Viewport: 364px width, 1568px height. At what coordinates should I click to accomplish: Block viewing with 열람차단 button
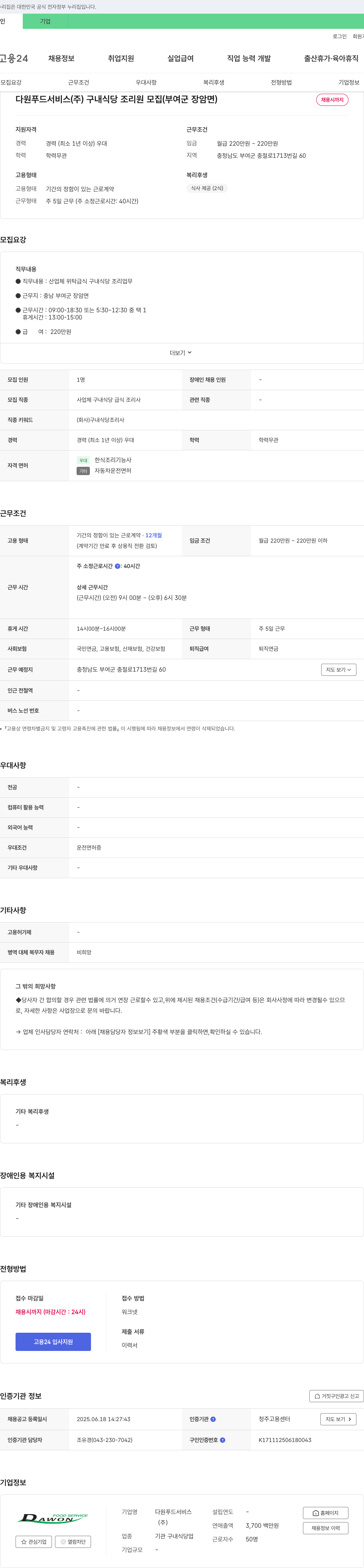tap(73, 1541)
